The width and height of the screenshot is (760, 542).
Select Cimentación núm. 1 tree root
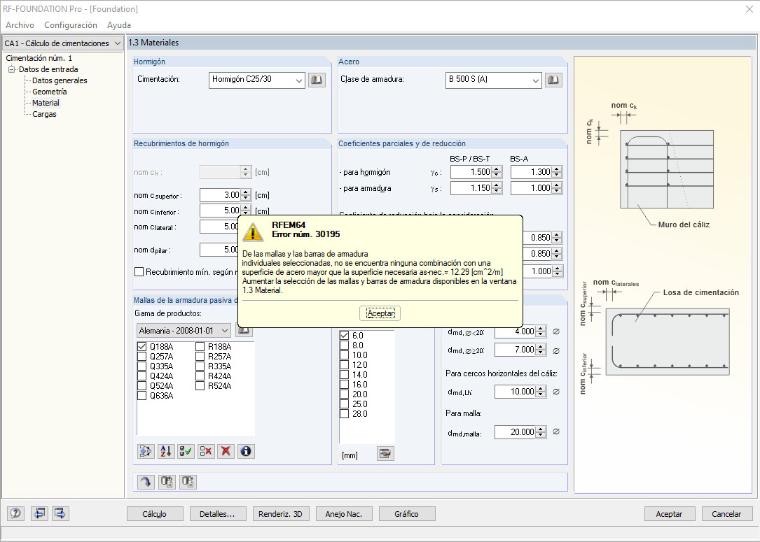click(39, 58)
